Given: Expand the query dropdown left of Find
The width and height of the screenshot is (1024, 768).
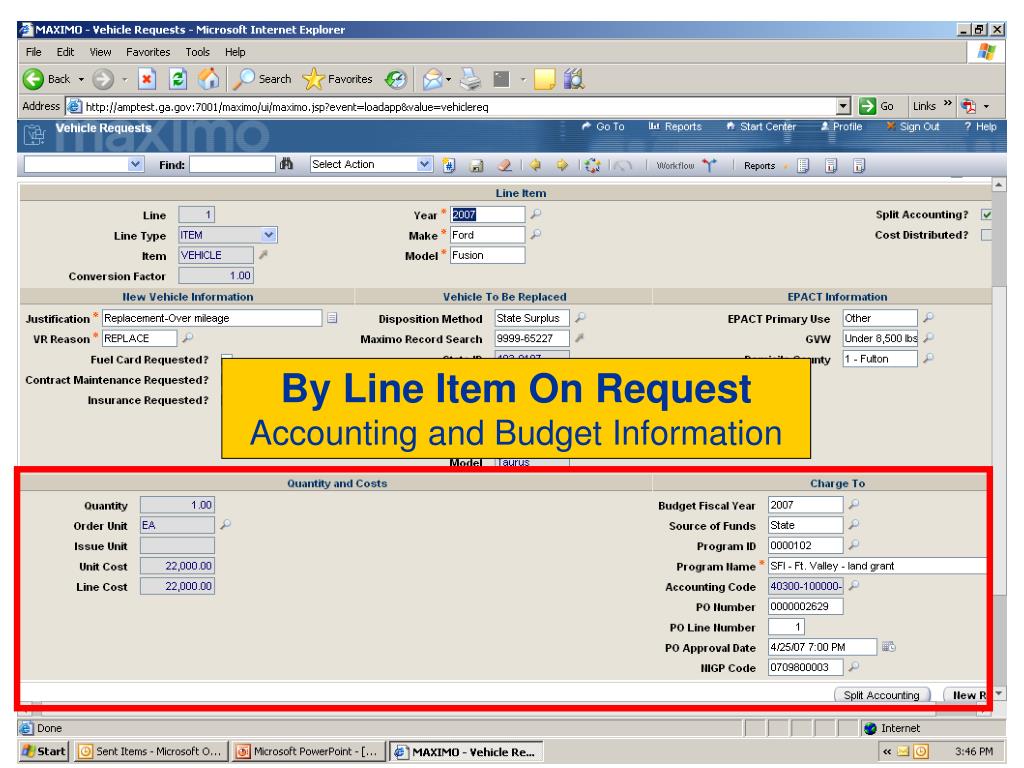Looking at the screenshot, I should [x=135, y=165].
